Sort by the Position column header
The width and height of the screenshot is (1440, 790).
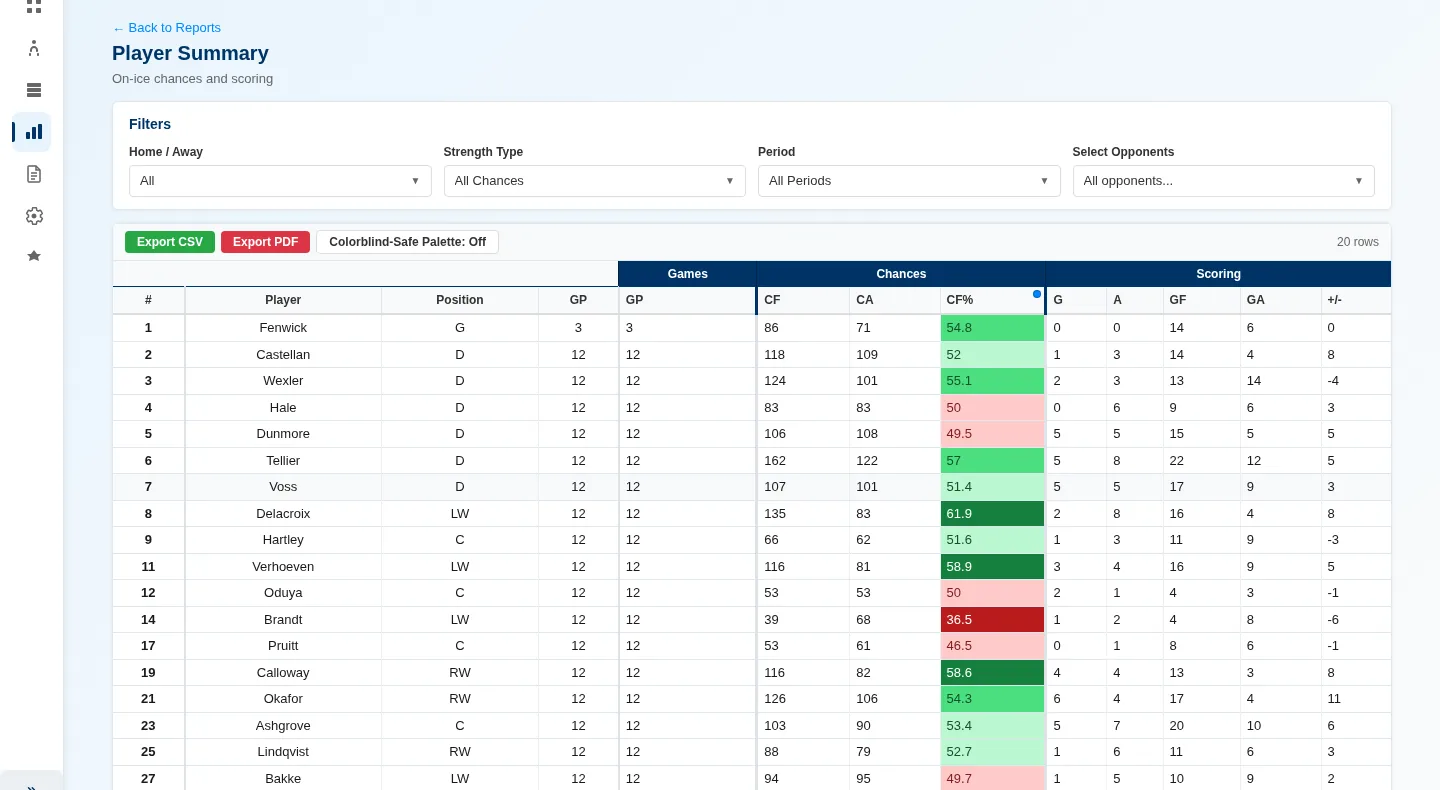click(x=460, y=300)
